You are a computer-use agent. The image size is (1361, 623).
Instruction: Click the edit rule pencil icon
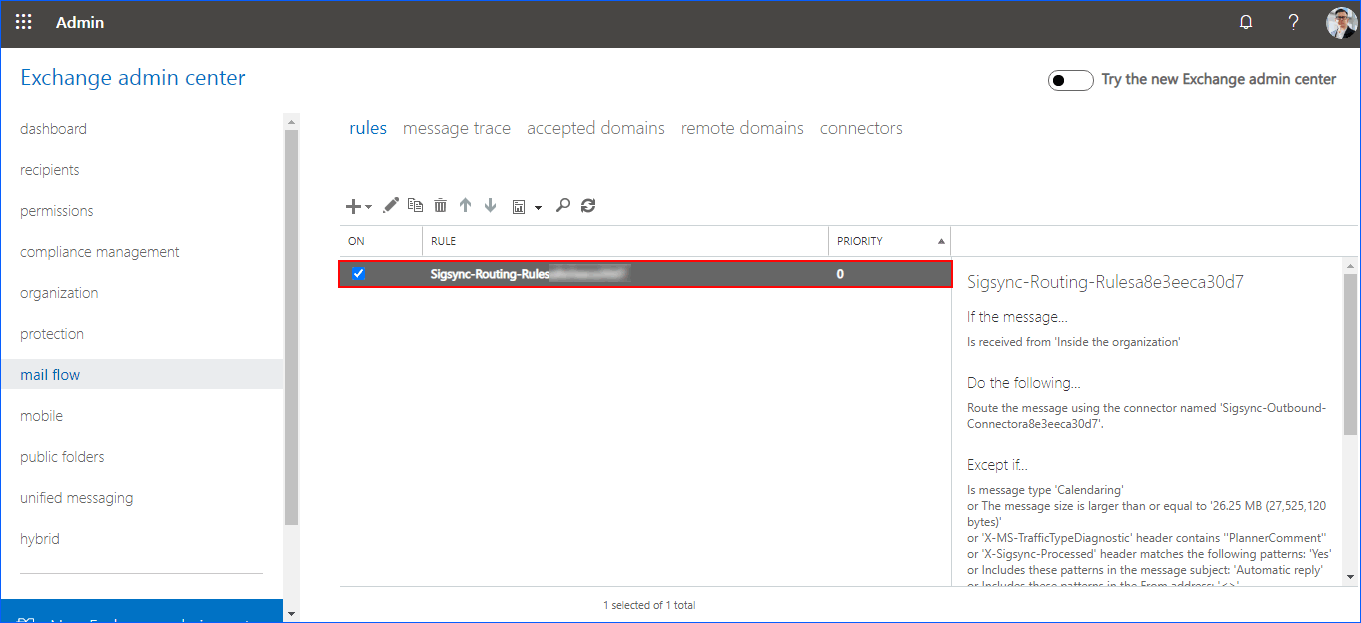pyautogui.click(x=391, y=206)
